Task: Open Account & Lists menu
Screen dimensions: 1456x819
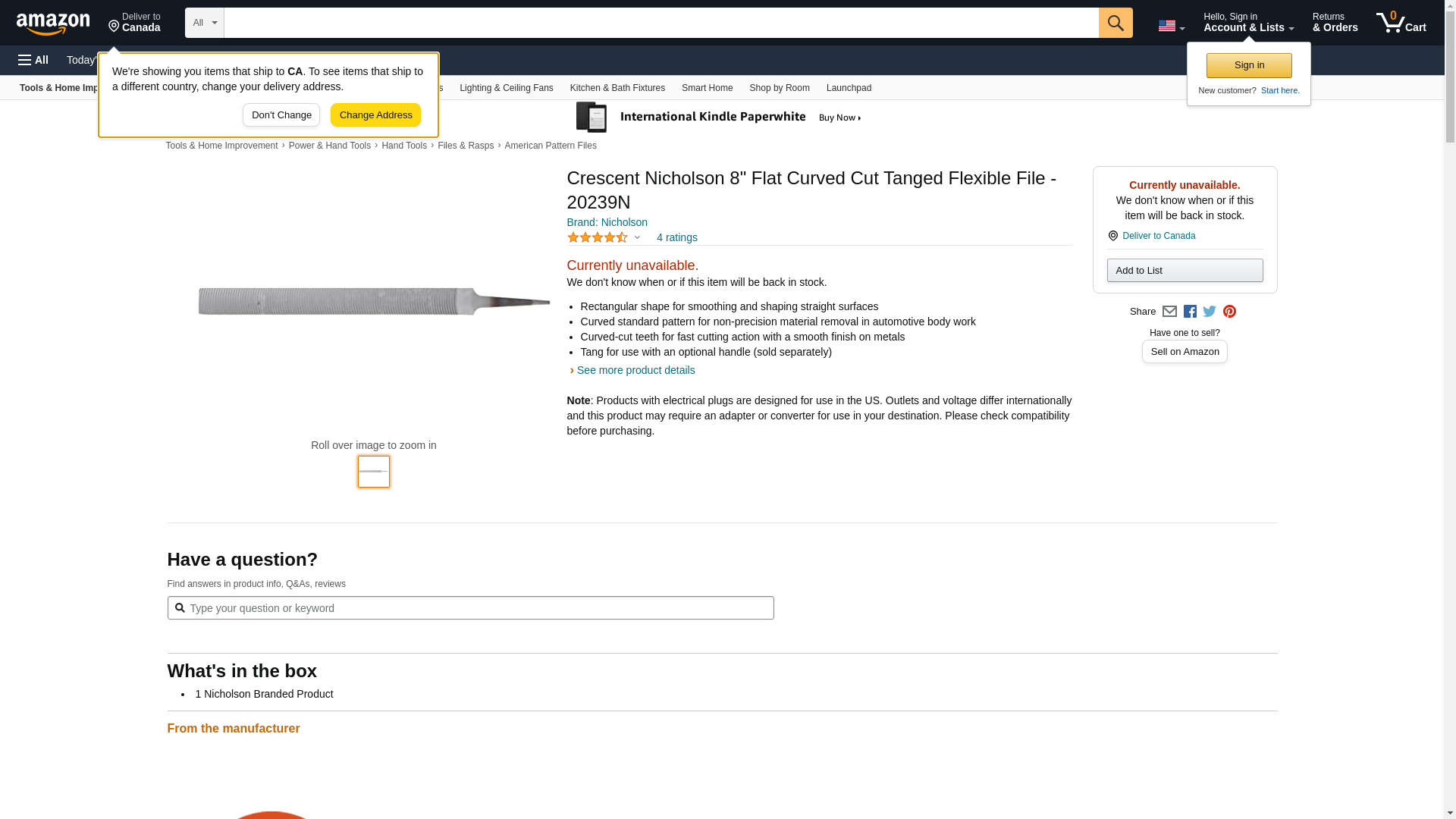Action: pyautogui.click(x=1248, y=23)
